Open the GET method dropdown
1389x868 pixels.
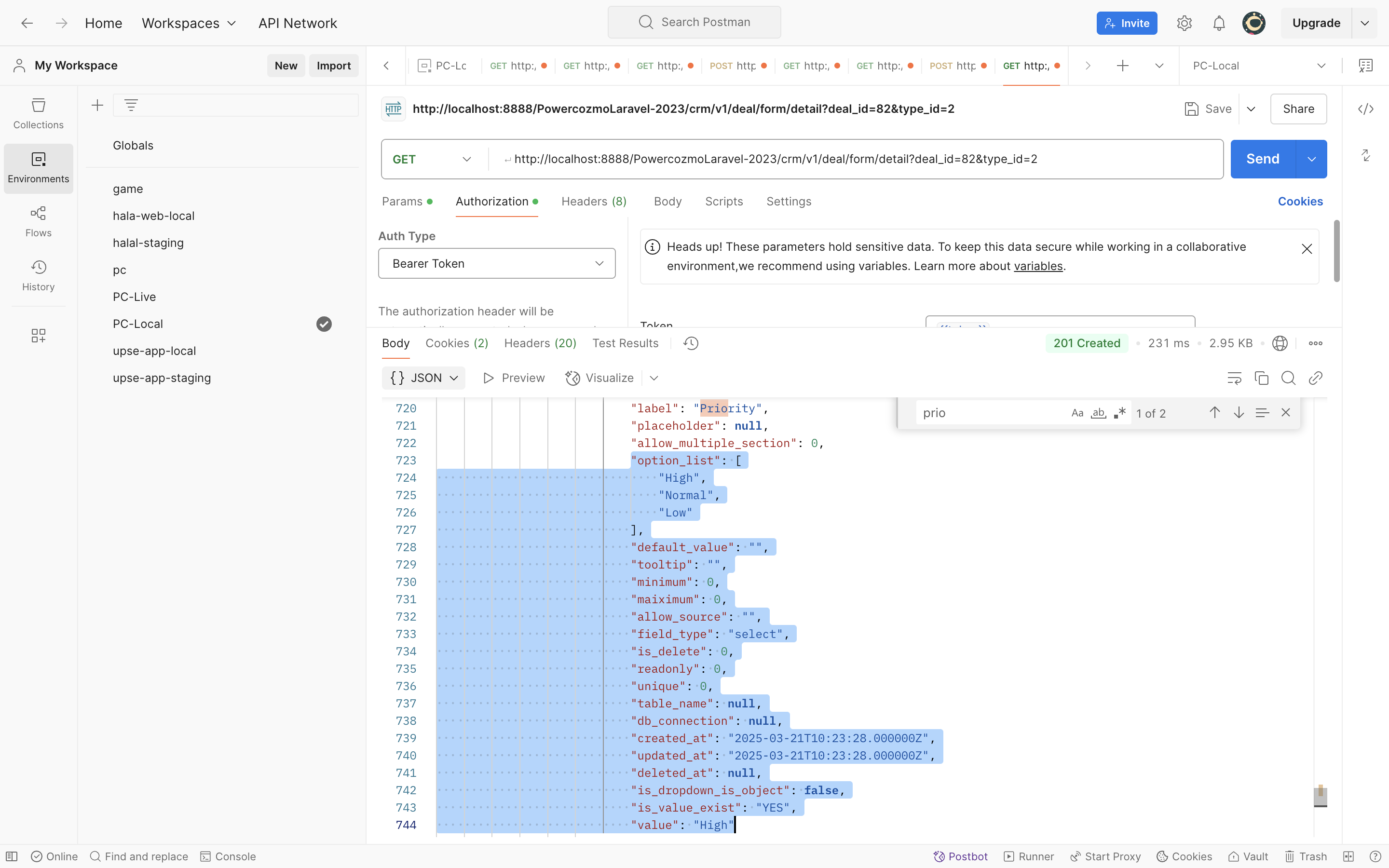433,159
